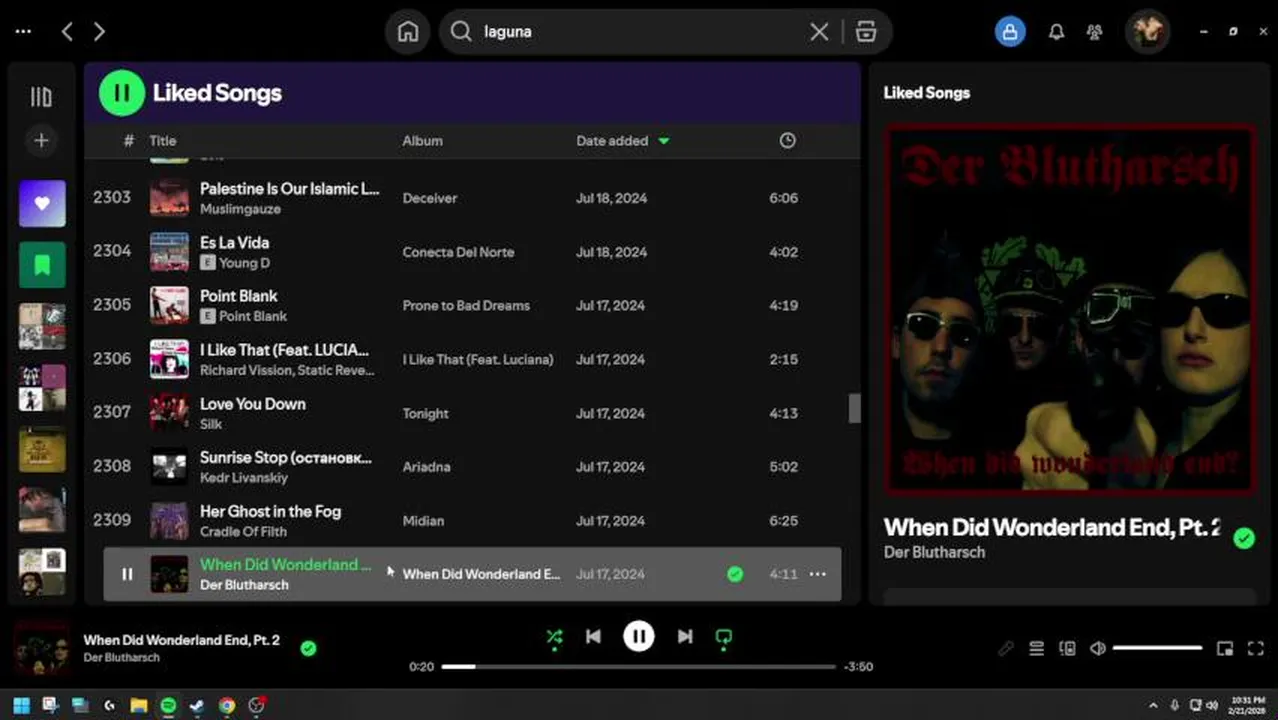Go to Spotify Home
Image resolution: width=1278 pixels, height=720 pixels.
tap(408, 32)
